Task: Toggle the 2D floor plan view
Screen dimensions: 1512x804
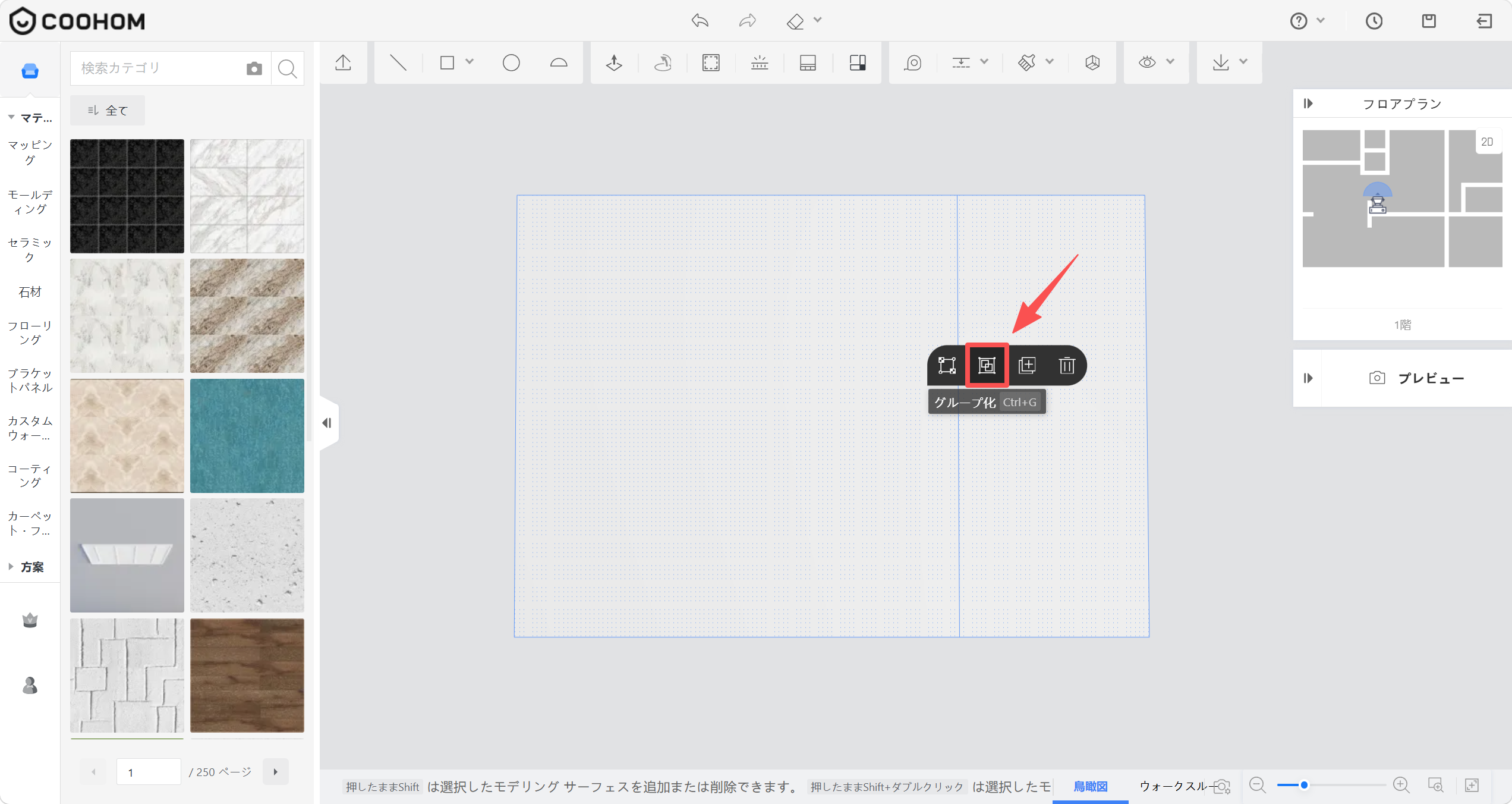Action: [x=1487, y=142]
